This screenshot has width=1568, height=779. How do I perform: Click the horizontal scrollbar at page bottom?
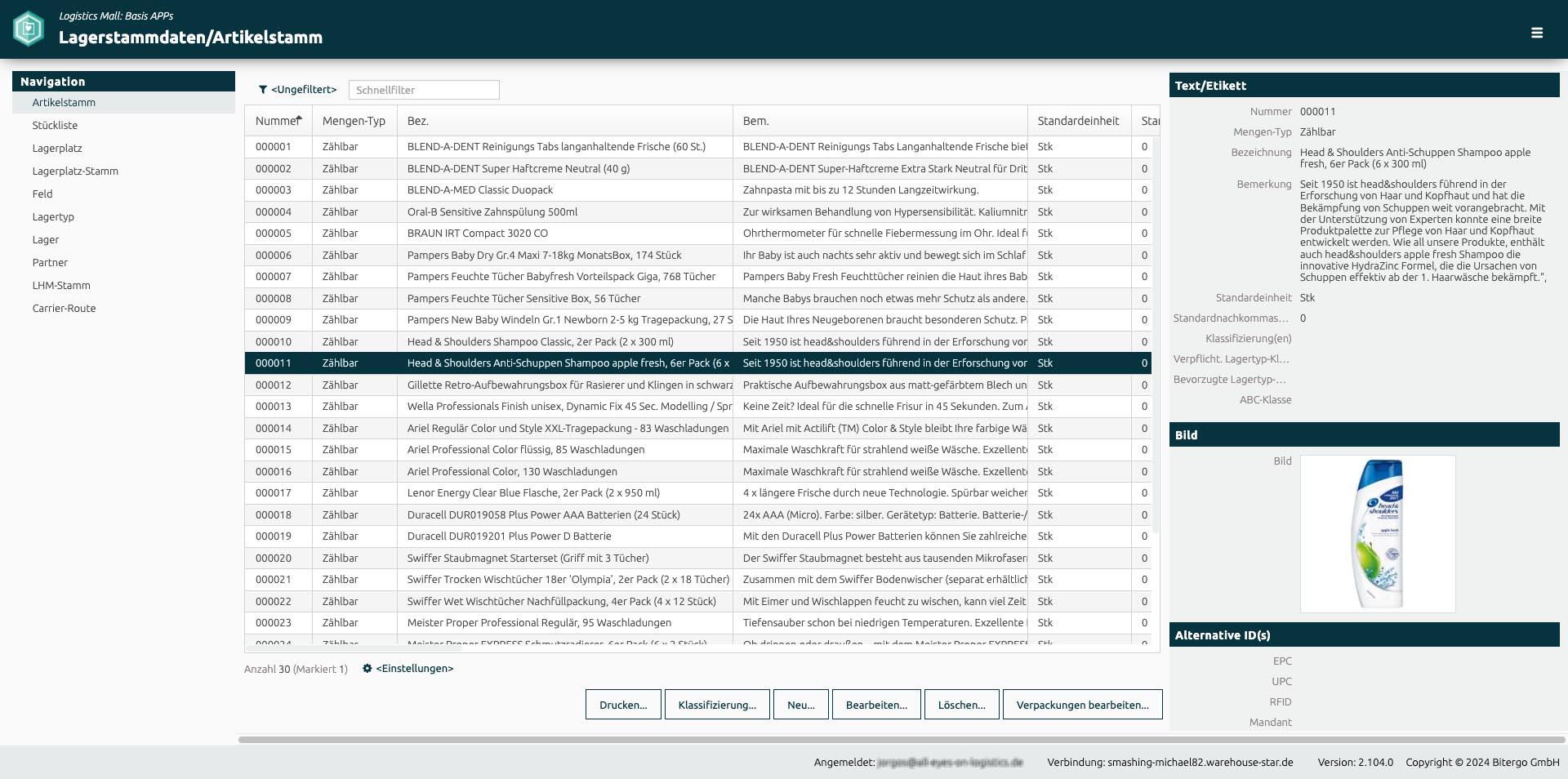(902, 740)
